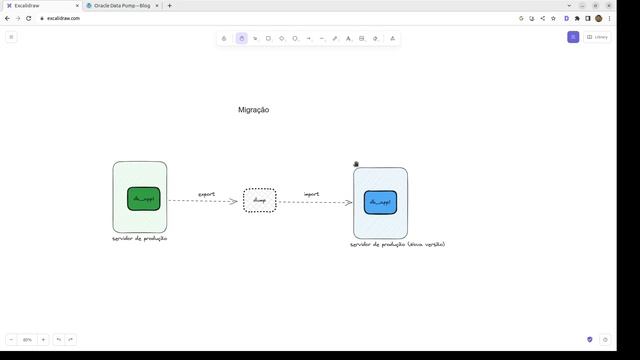Zoom in with the plus button
The image size is (640, 360).
click(43, 340)
